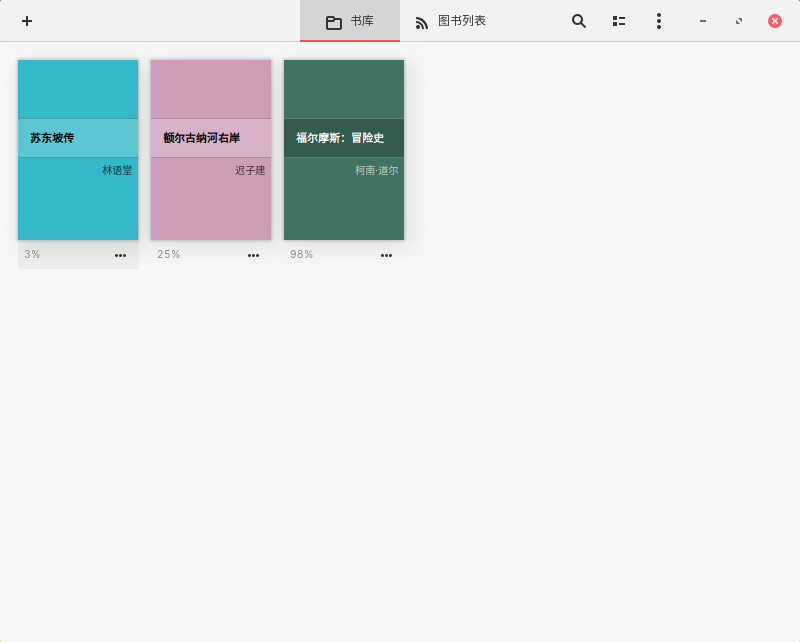The image size is (800, 642).
Task: Close the window with the red button
Action: tap(775, 21)
